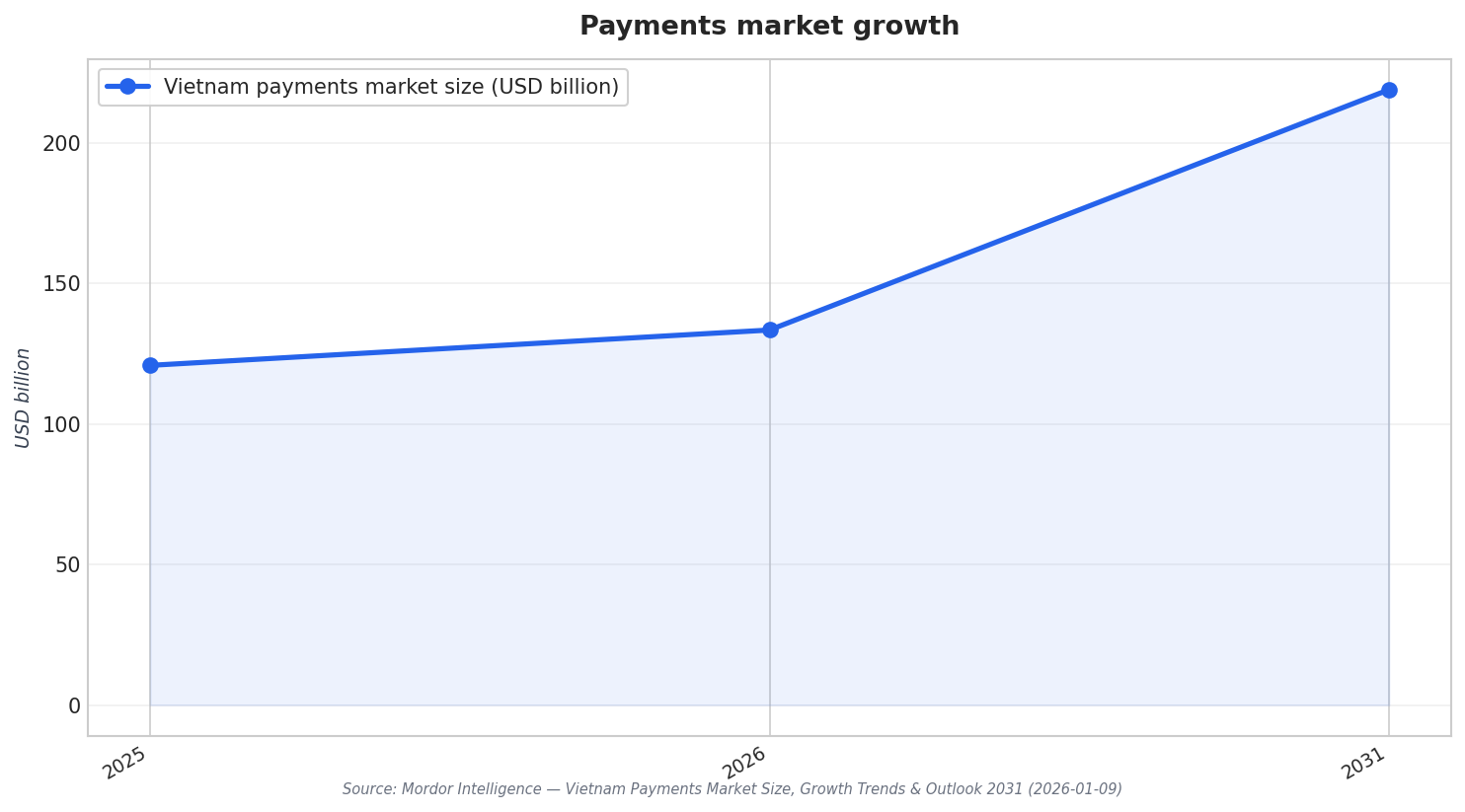1465x812 pixels.
Task: Click the Mordor Intelligence source citation text
Action: [x=732, y=789]
